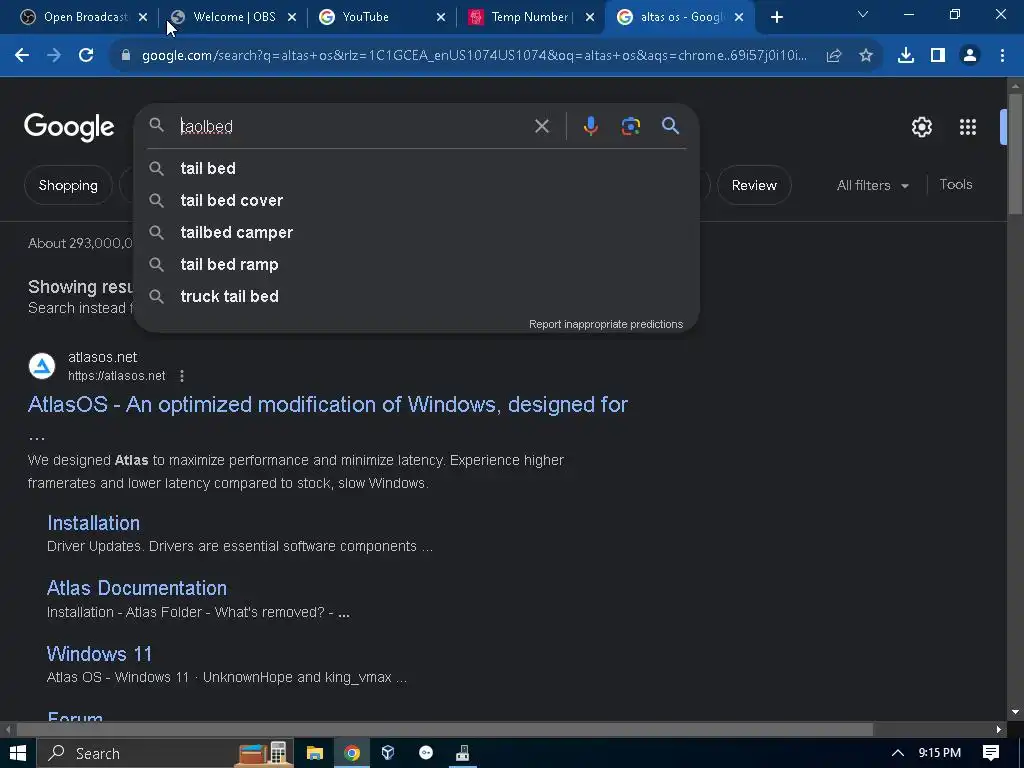The image size is (1024, 768).
Task: Click the atlasos.net site favicon
Action: point(42,366)
